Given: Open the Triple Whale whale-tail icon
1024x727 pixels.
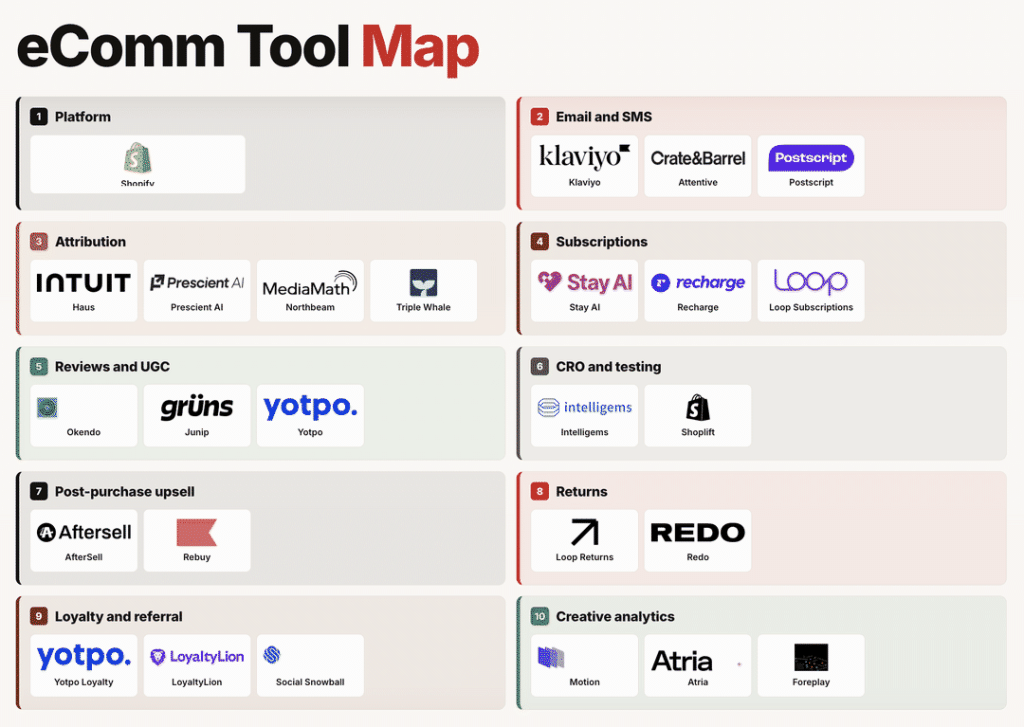Looking at the screenshot, I should (423, 283).
